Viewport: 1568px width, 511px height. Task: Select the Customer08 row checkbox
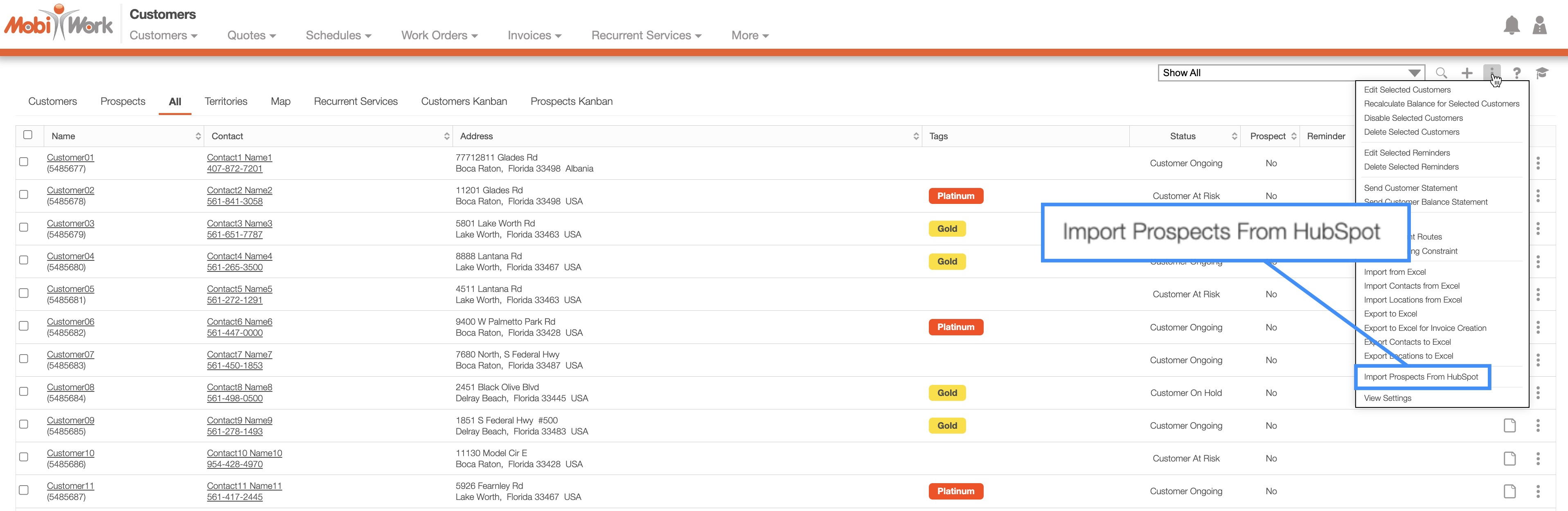24,391
